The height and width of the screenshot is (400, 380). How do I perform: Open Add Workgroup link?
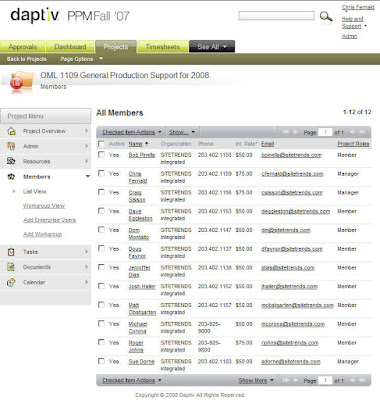tap(42, 234)
